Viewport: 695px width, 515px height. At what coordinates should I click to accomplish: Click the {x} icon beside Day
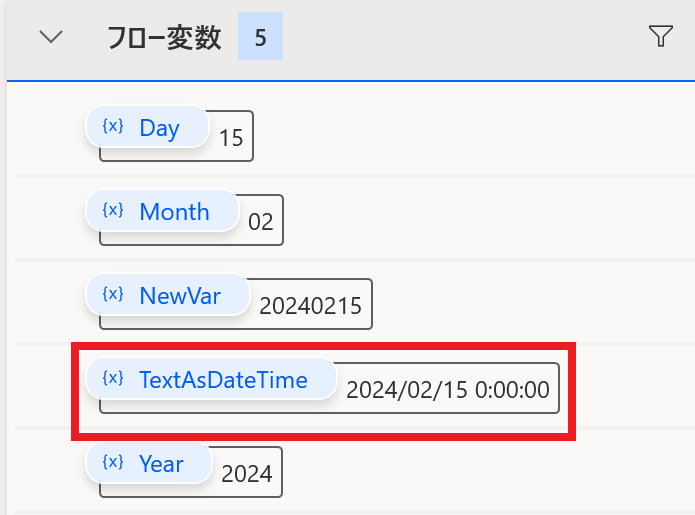point(113,126)
